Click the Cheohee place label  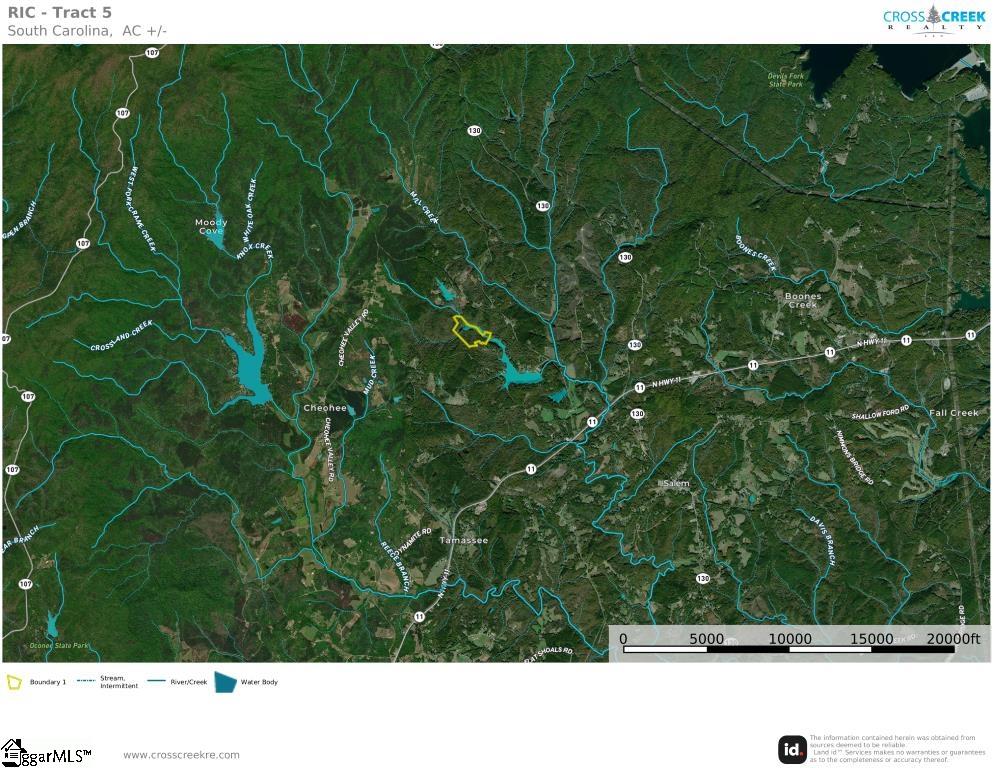(x=325, y=408)
